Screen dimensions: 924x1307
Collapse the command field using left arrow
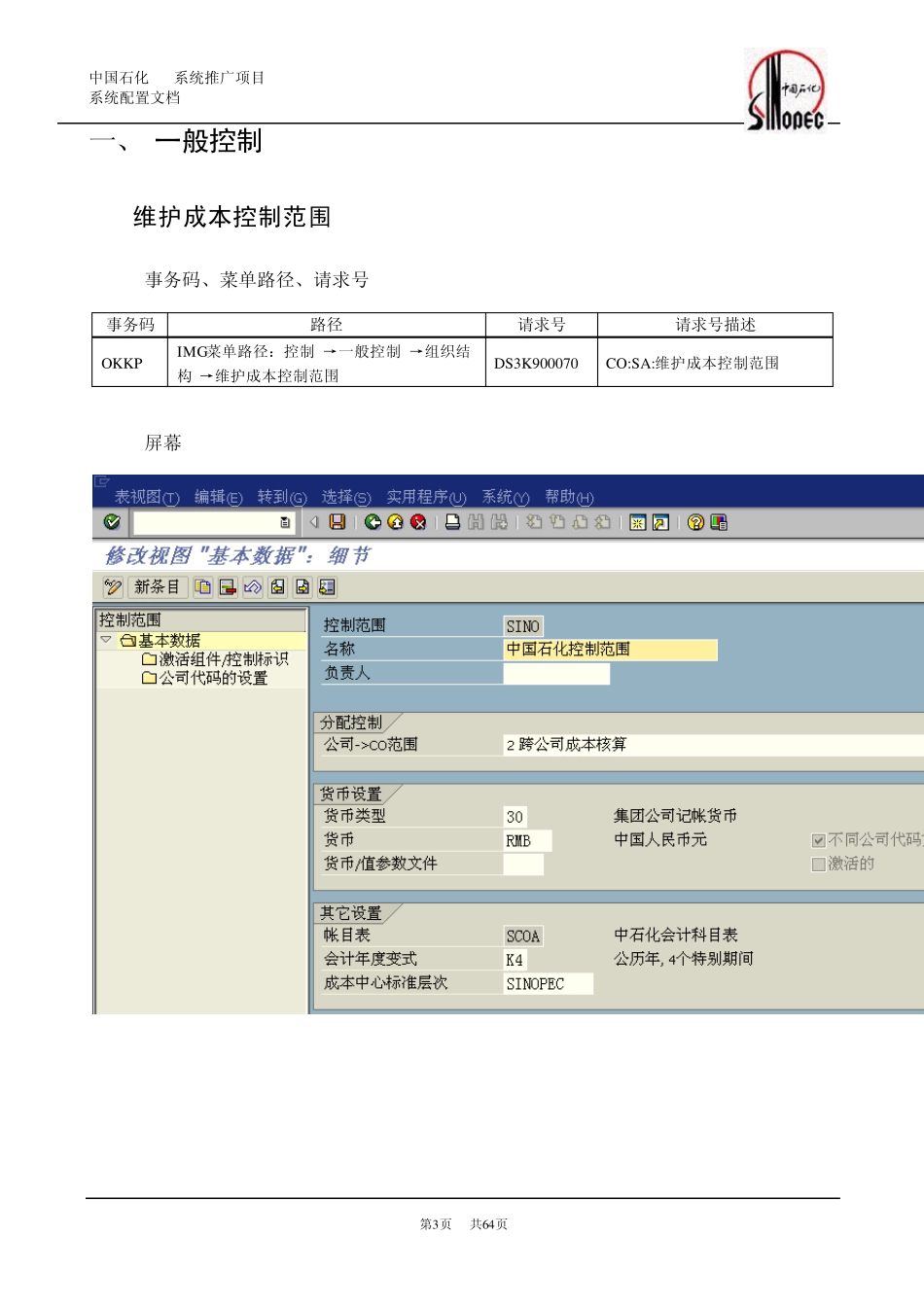(314, 522)
